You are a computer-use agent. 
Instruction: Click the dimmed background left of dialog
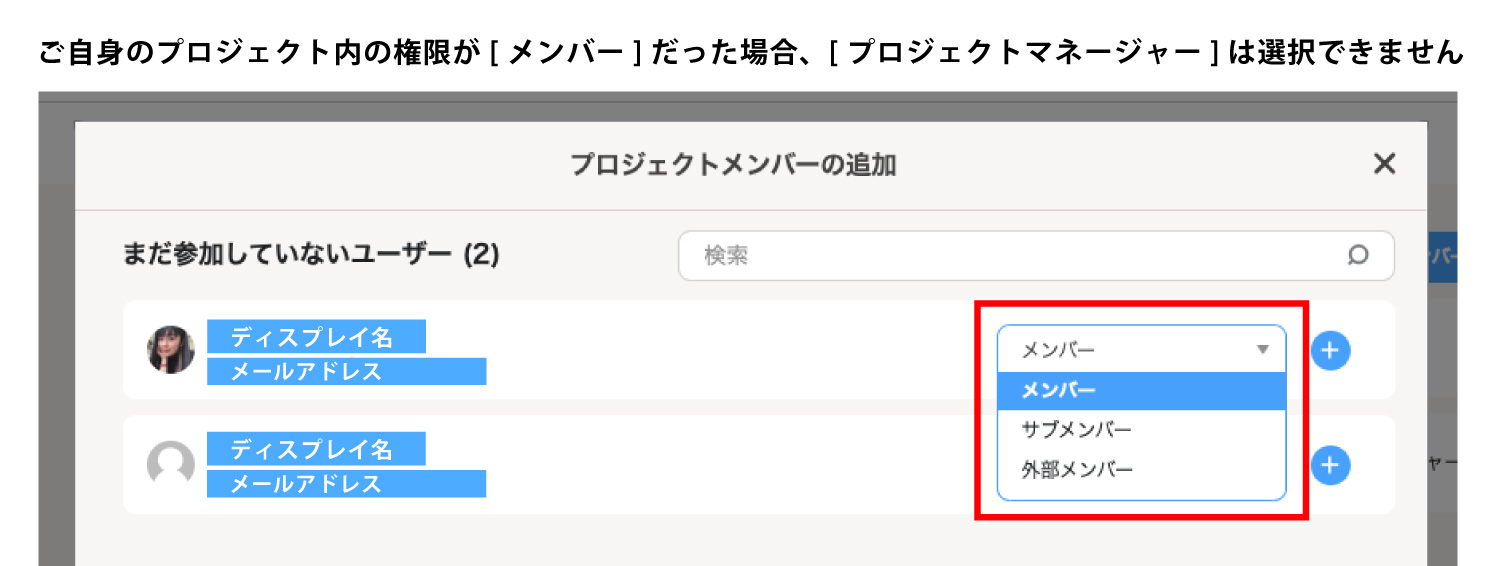(x=56, y=330)
